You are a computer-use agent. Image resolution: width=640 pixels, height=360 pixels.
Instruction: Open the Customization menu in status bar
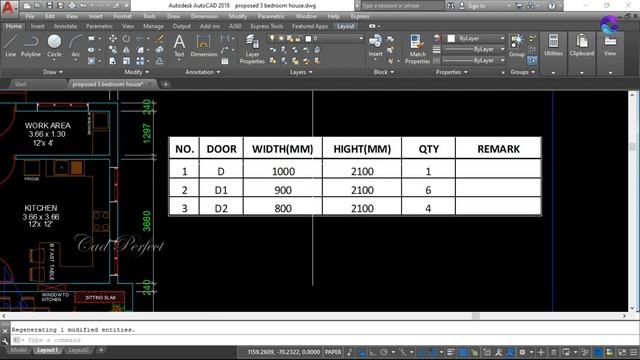click(x=633, y=352)
